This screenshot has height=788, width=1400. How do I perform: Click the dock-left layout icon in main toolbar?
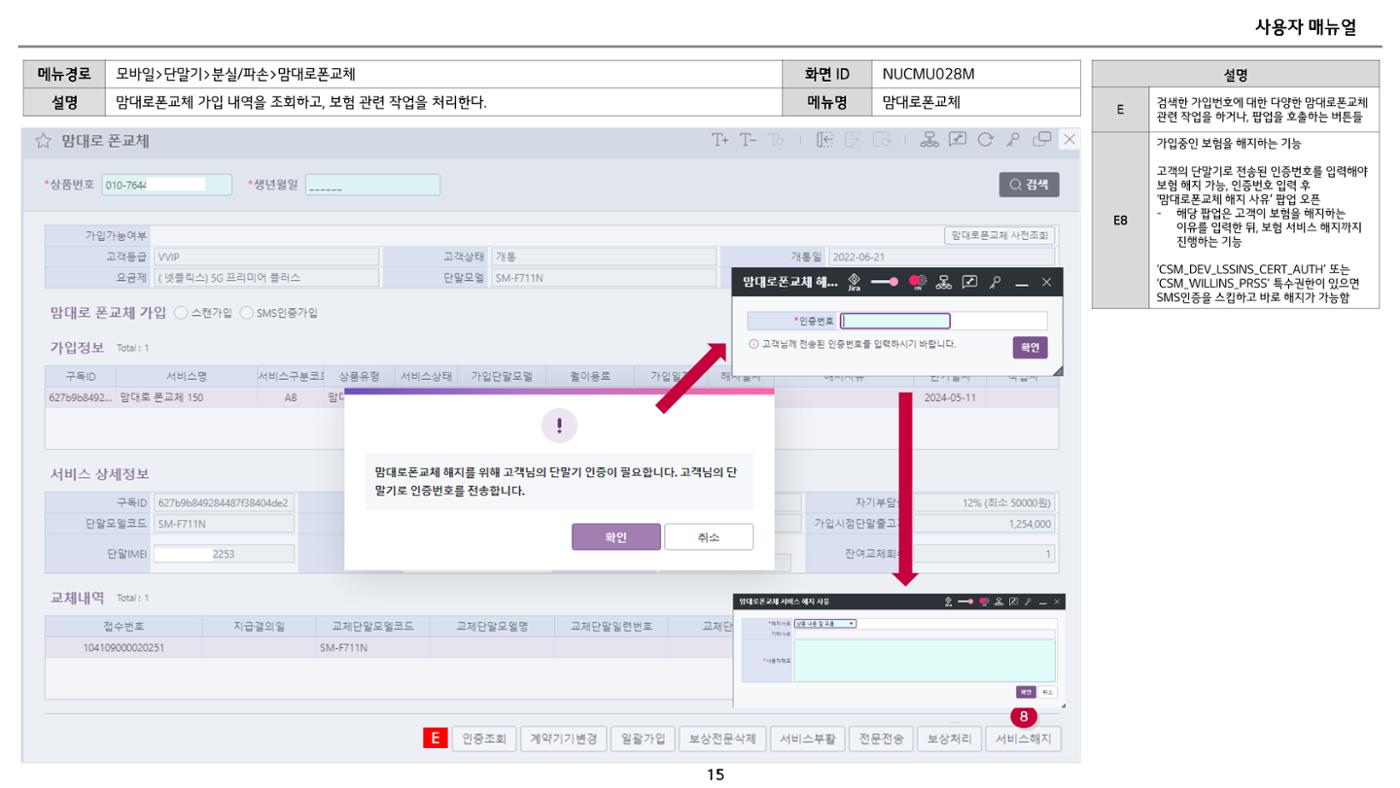(825, 140)
